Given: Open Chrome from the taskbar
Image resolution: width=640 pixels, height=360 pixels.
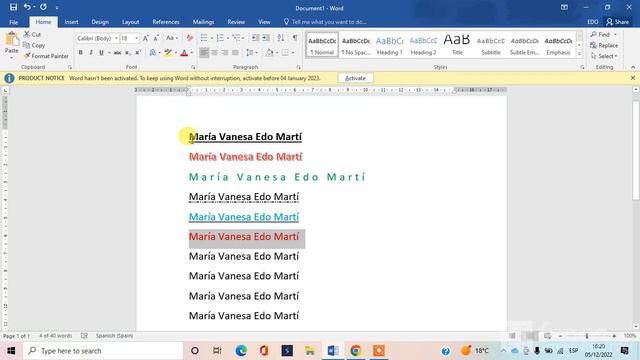Looking at the screenshot, I should point(356,351).
